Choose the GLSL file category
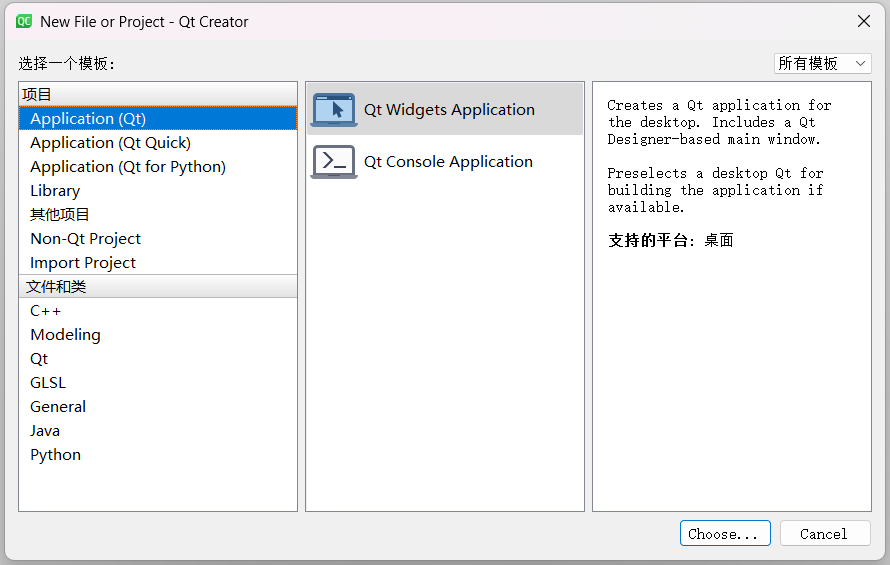The width and height of the screenshot is (890, 565). [158, 382]
